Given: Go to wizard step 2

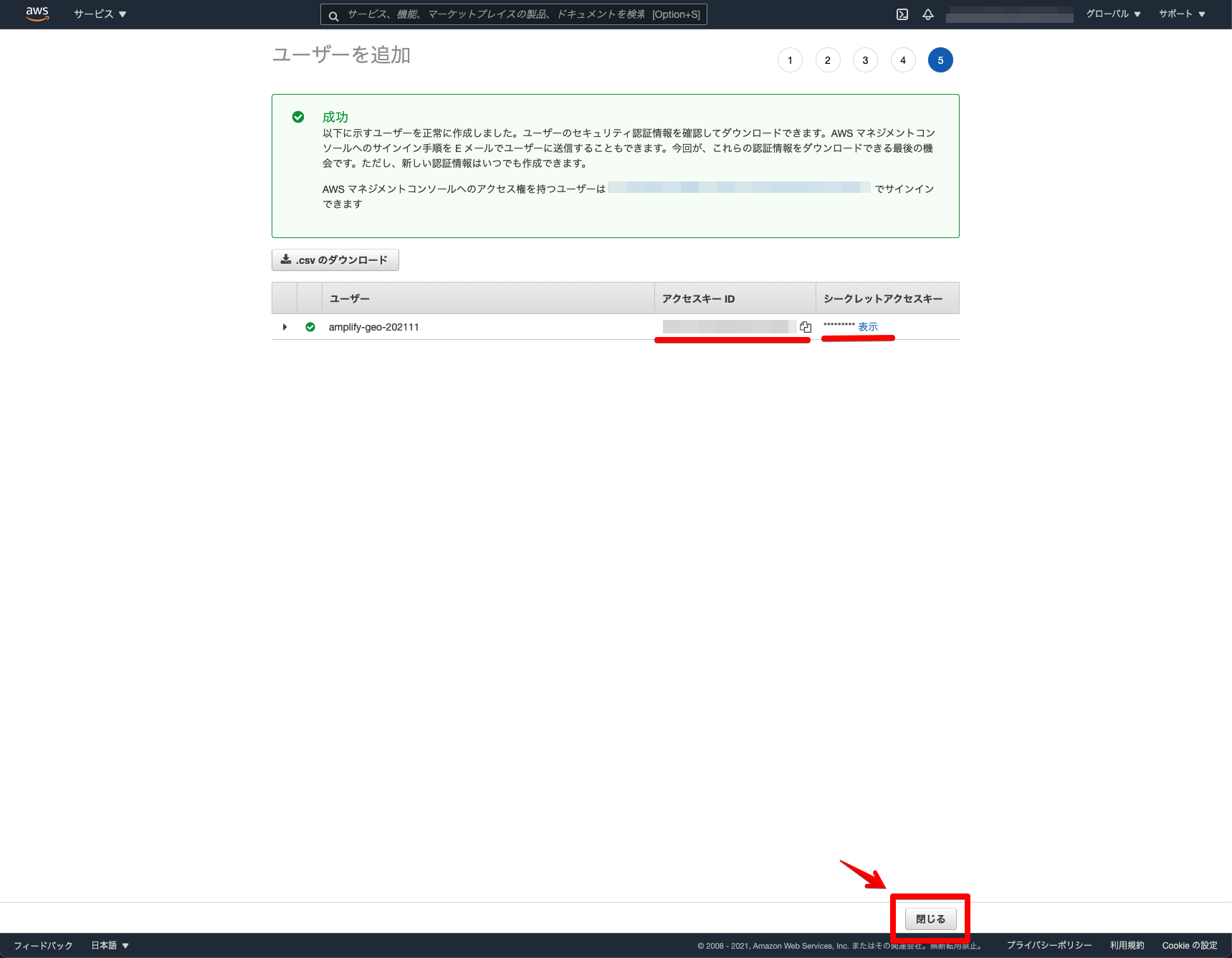Looking at the screenshot, I should coord(828,60).
